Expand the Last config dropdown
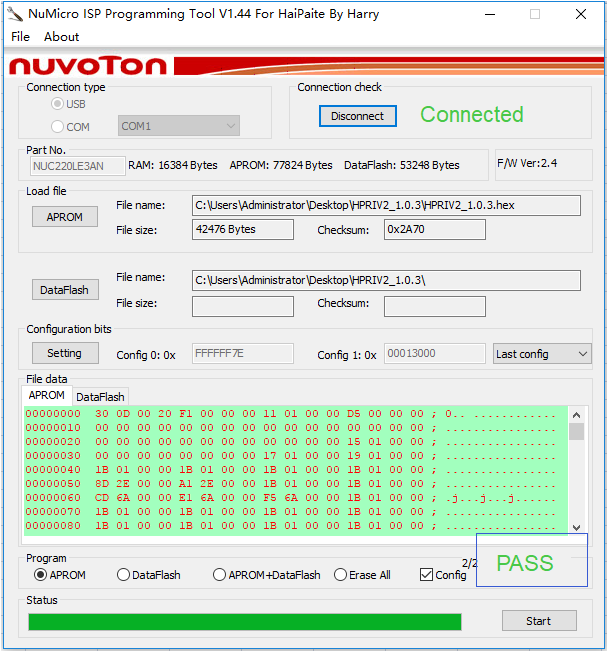608x652 pixels. pos(542,354)
